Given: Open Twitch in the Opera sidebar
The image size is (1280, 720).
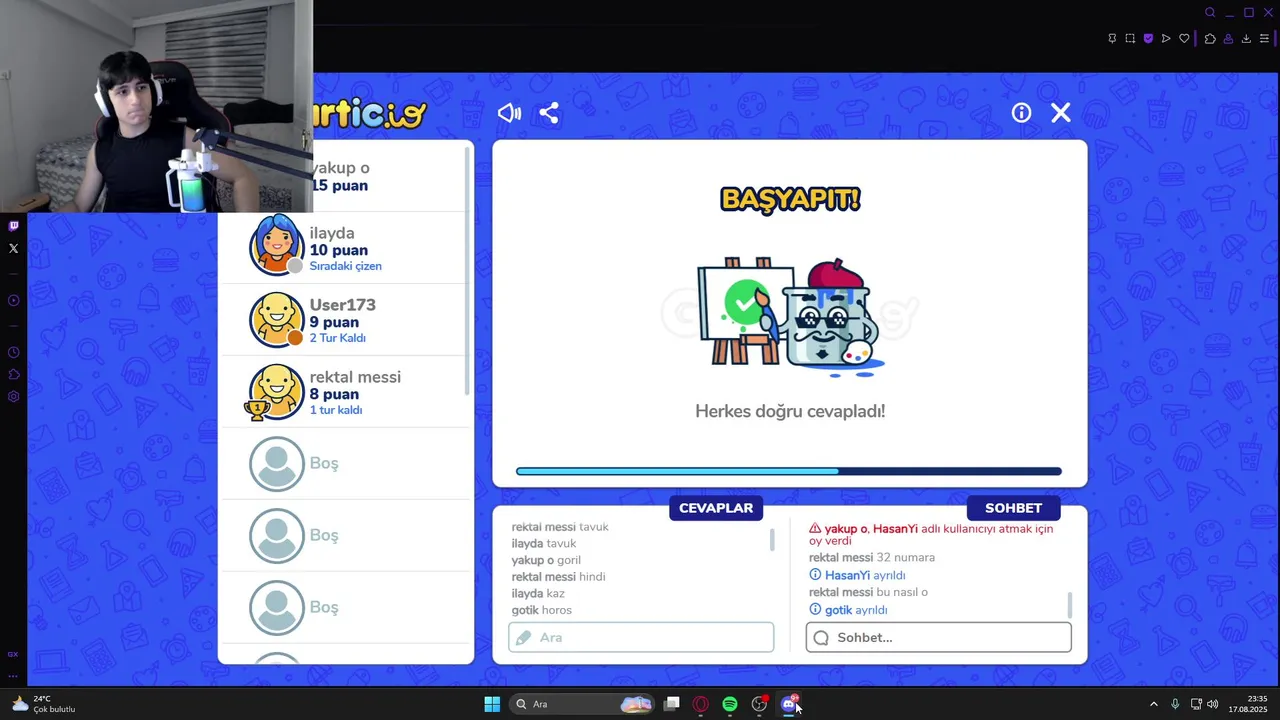Looking at the screenshot, I should (13, 226).
